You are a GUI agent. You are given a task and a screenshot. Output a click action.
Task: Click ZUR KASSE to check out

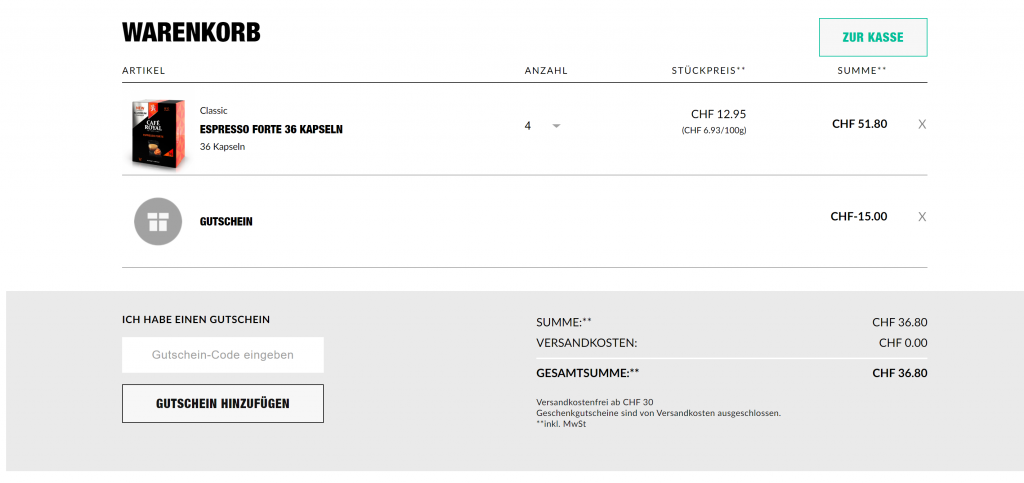pos(872,38)
